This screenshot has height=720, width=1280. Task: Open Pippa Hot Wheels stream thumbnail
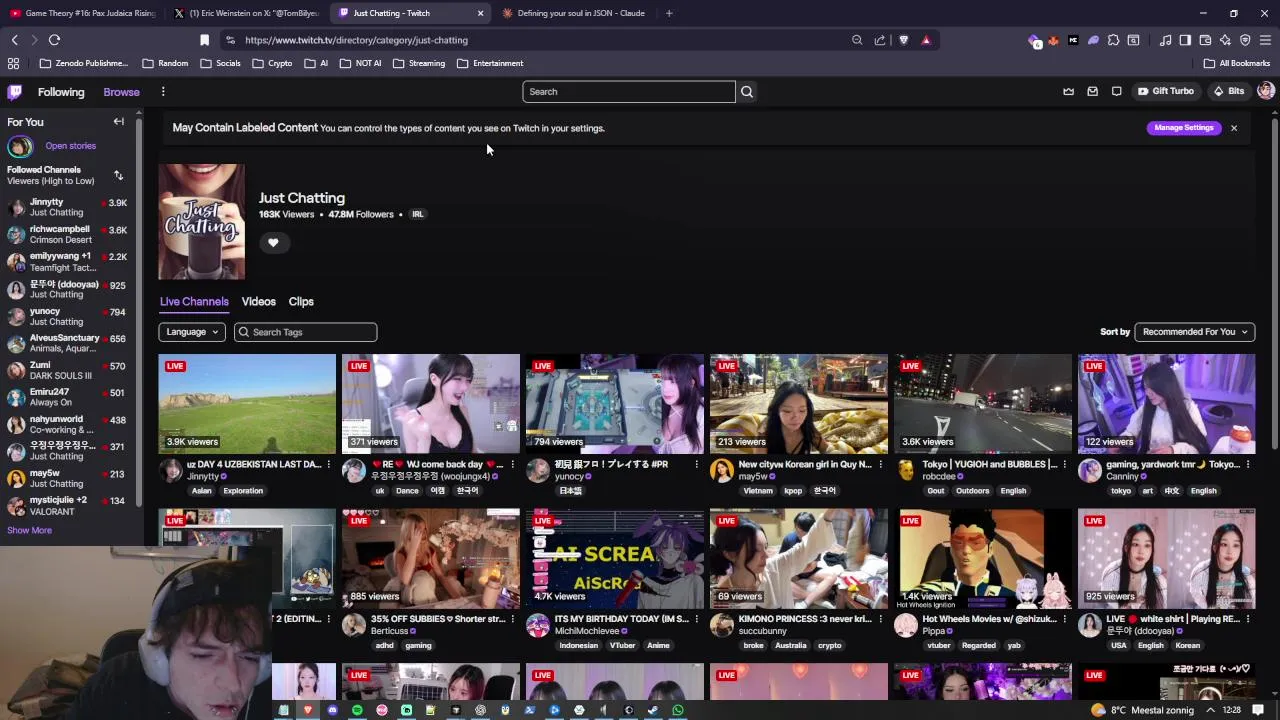click(x=983, y=558)
